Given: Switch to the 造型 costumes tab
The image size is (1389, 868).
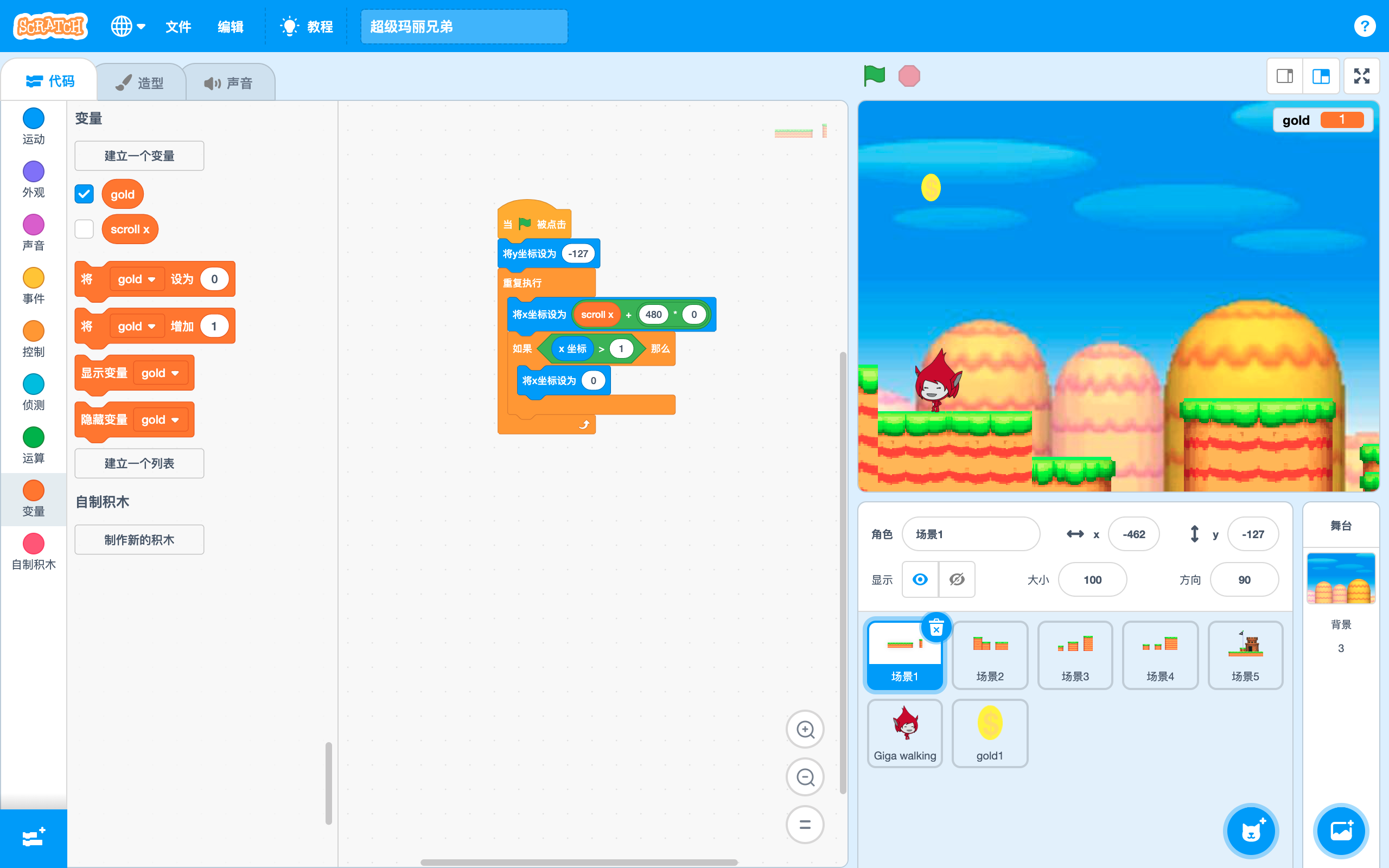Looking at the screenshot, I should pyautogui.click(x=139, y=83).
